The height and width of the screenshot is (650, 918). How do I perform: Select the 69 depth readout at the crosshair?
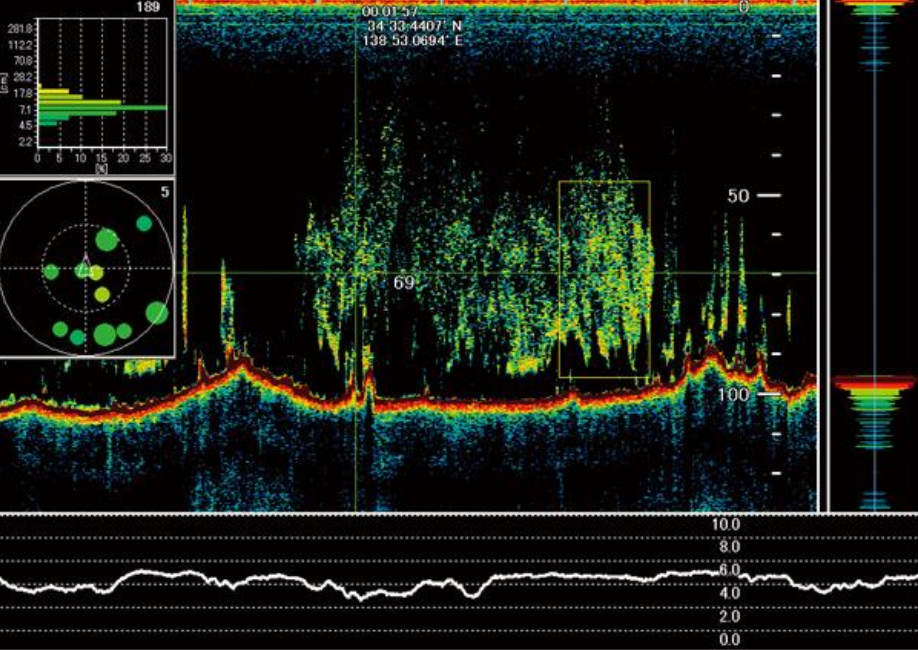(x=403, y=283)
